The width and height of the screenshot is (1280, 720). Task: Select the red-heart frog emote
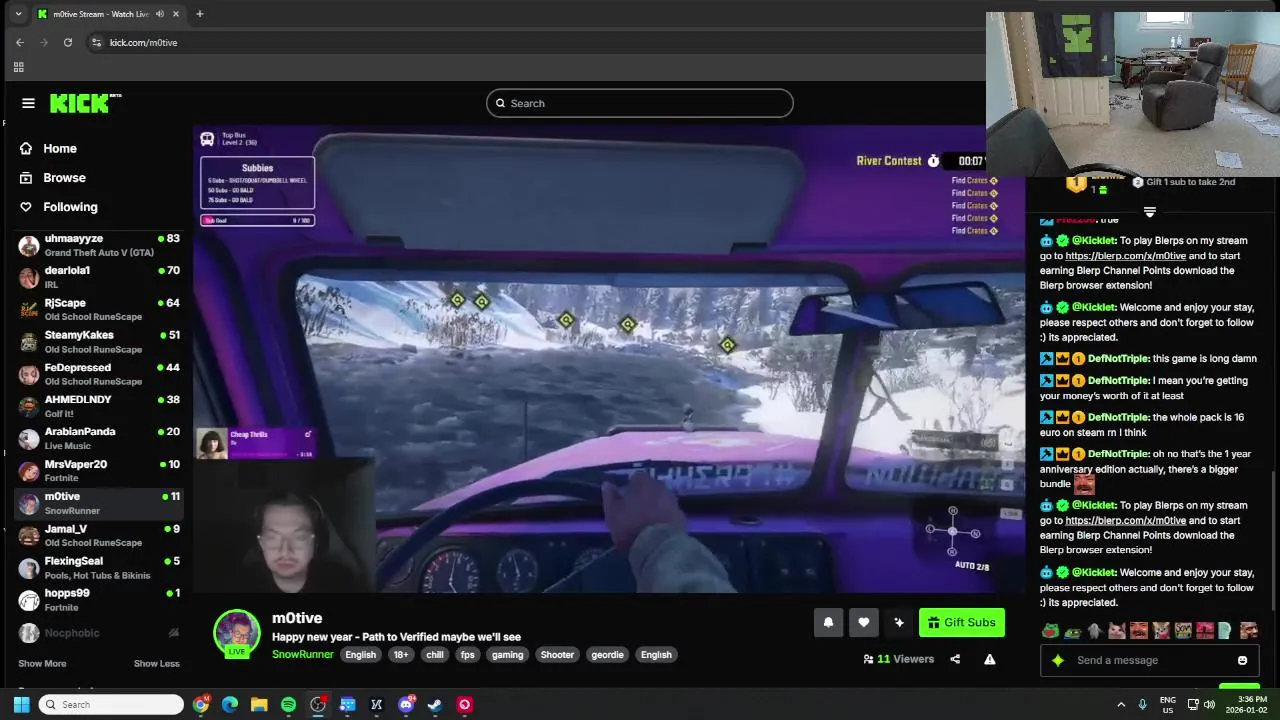(x=1050, y=630)
